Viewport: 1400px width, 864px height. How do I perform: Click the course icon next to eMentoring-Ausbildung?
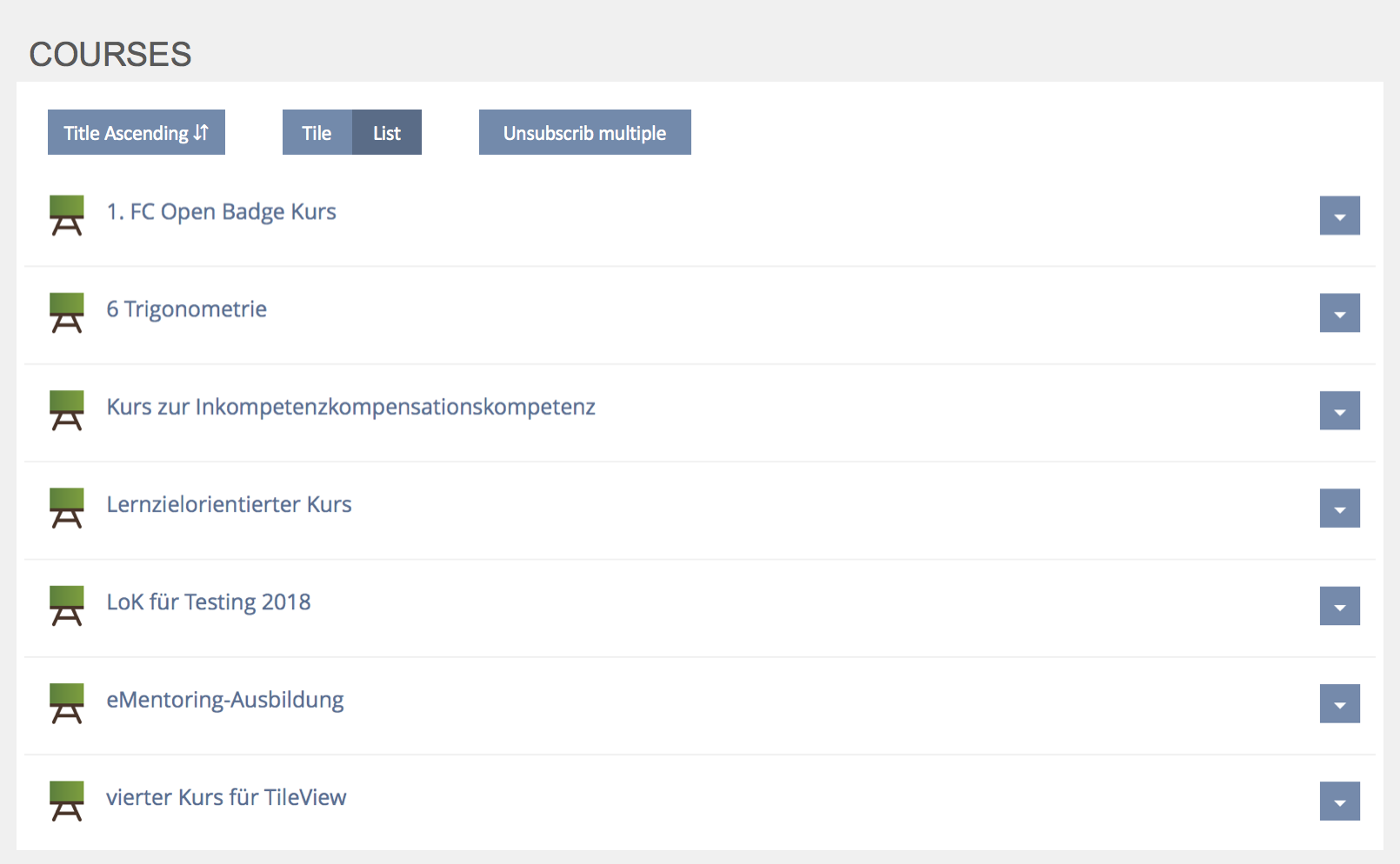coord(66,703)
